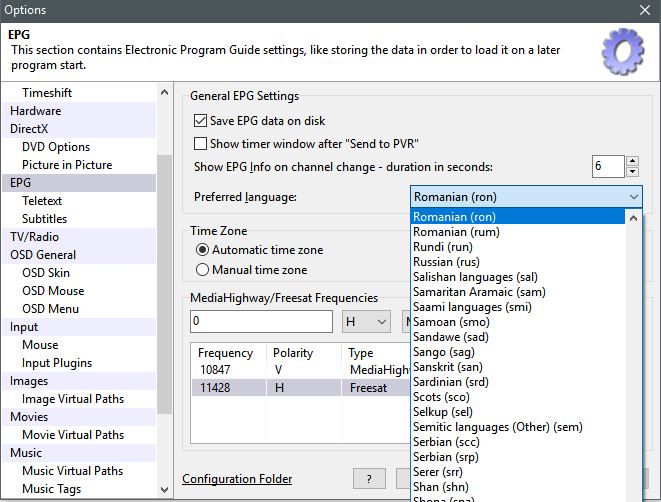Select Manual time zone option
Image resolution: width=661 pixels, height=502 pixels.
203,270
